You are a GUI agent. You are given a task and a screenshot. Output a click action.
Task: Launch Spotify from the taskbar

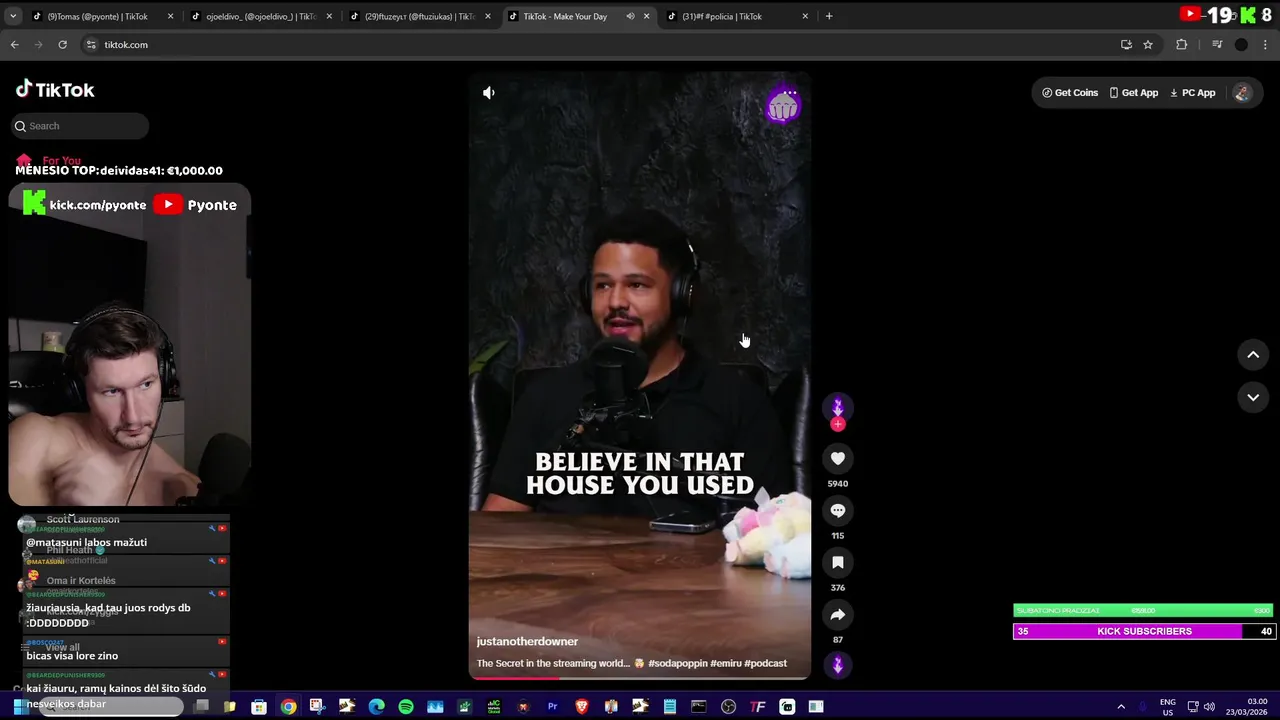pos(406,707)
